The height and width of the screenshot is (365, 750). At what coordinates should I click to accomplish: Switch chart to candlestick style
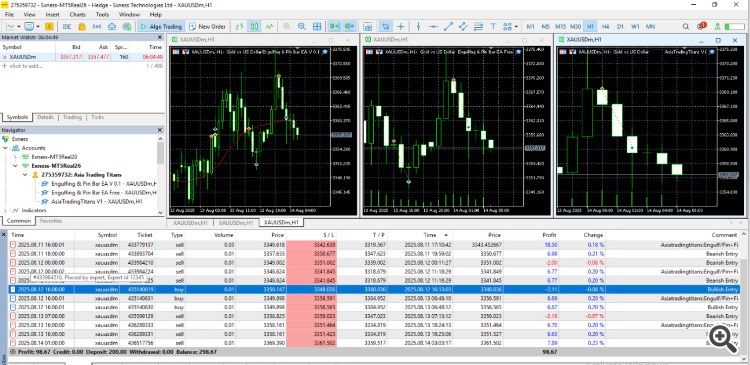255,26
